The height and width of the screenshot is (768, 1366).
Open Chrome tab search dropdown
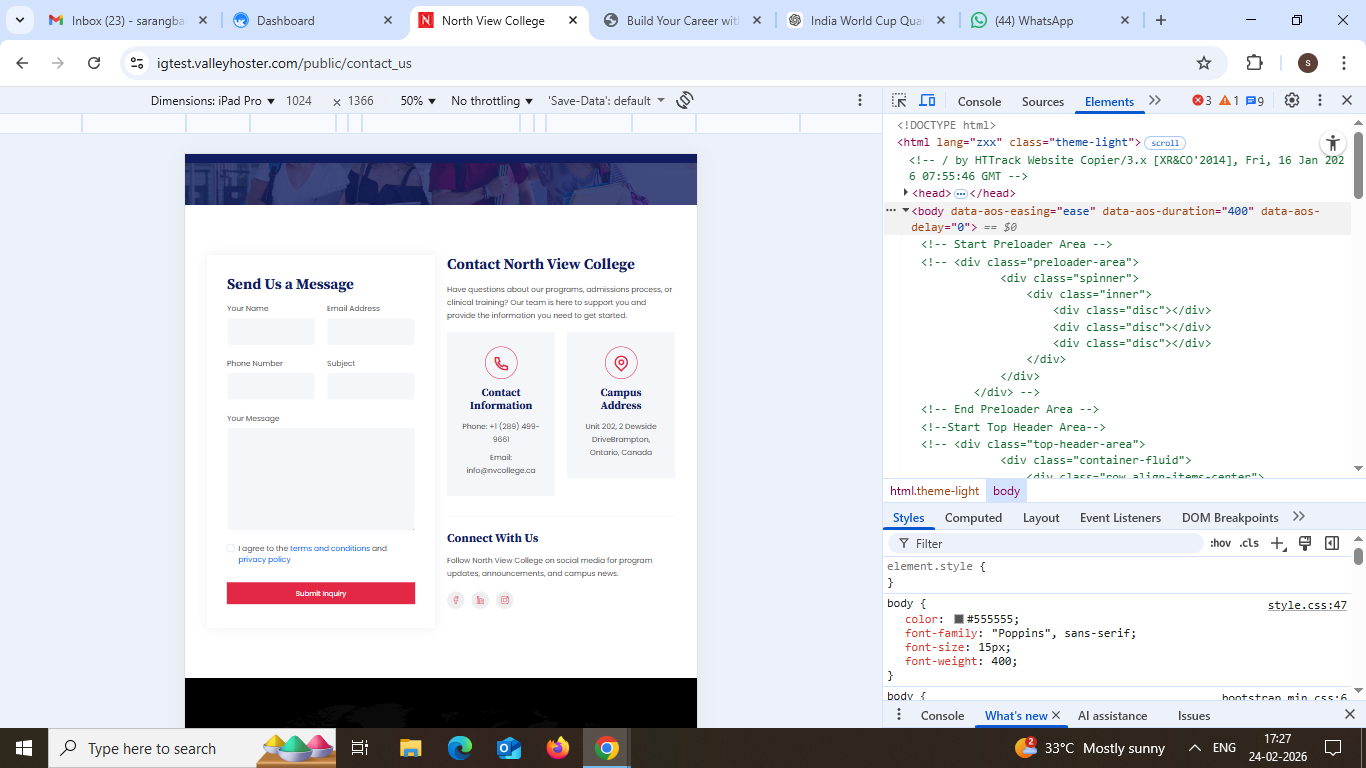click(19, 20)
